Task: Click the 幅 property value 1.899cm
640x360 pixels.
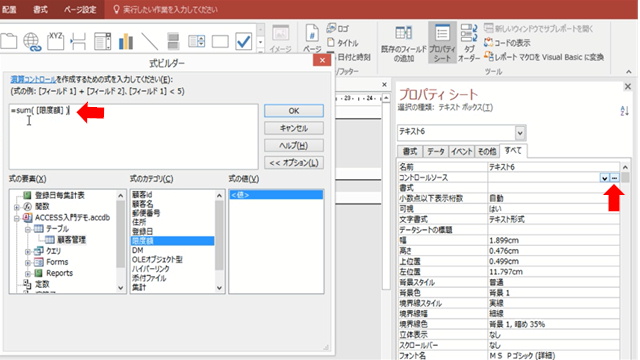Action: (x=553, y=240)
